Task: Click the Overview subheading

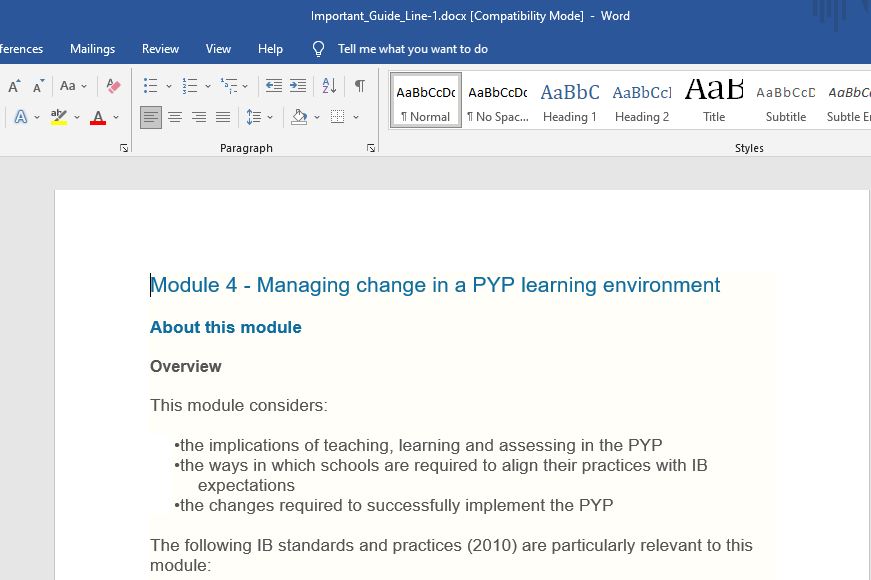Action: [x=186, y=366]
